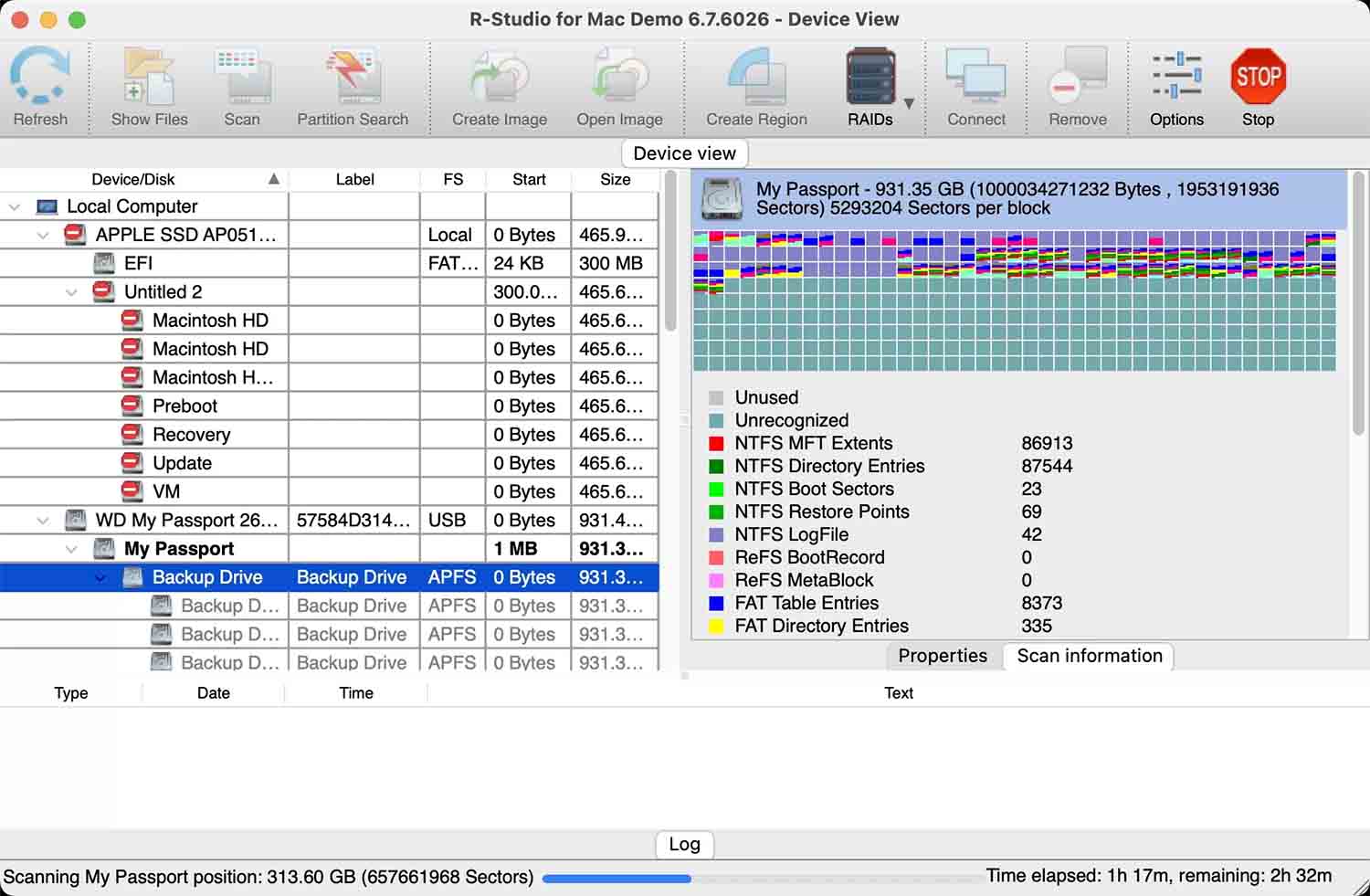This screenshot has width=1370, height=896.
Task: Click the Recovery volume icon
Action: click(x=132, y=435)
